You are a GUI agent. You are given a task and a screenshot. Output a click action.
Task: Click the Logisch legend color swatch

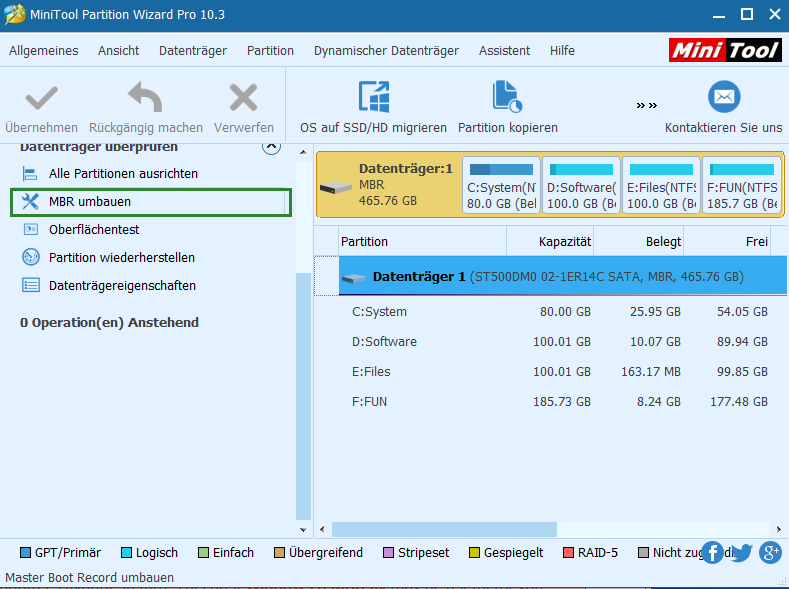pos(126,553)
